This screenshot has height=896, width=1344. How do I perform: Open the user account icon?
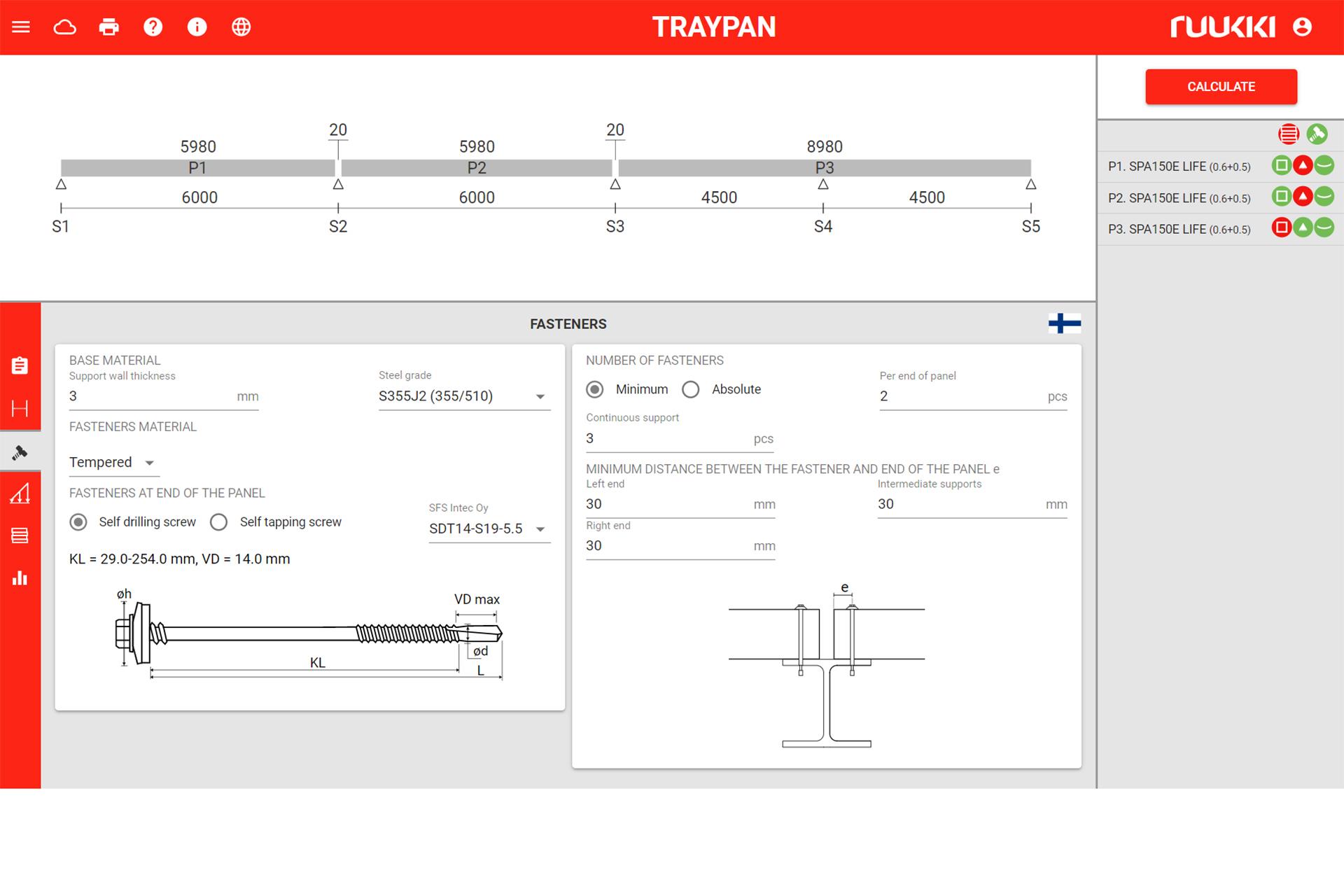pyautogui.click(x=1302, y=27)
